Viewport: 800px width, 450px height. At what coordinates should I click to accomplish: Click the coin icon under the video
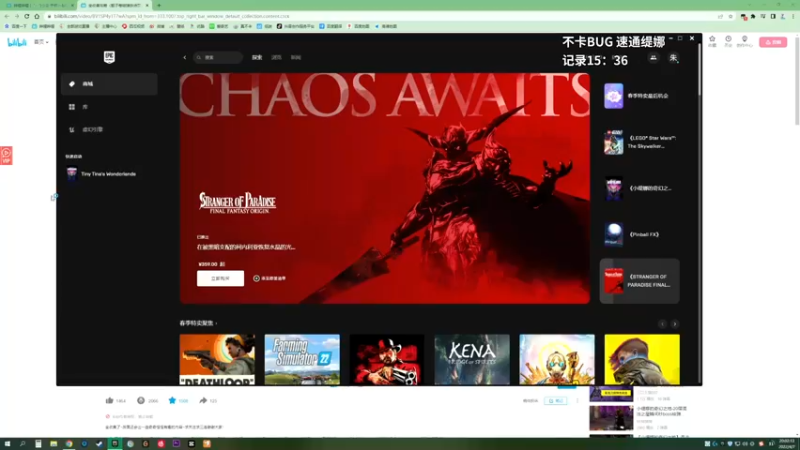click(x=141, y=401)
